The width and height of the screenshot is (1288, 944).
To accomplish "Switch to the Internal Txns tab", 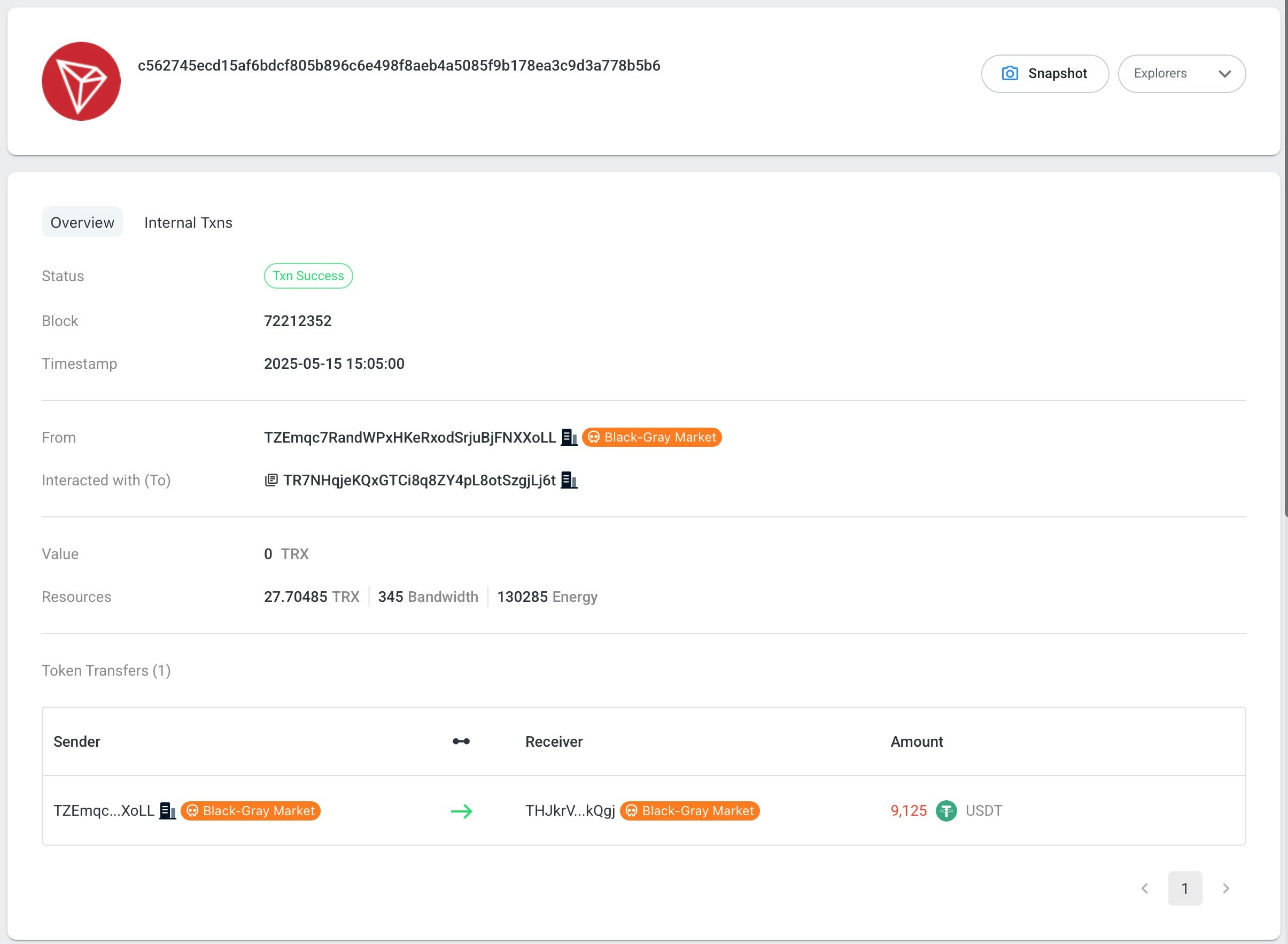I will 188,222.
